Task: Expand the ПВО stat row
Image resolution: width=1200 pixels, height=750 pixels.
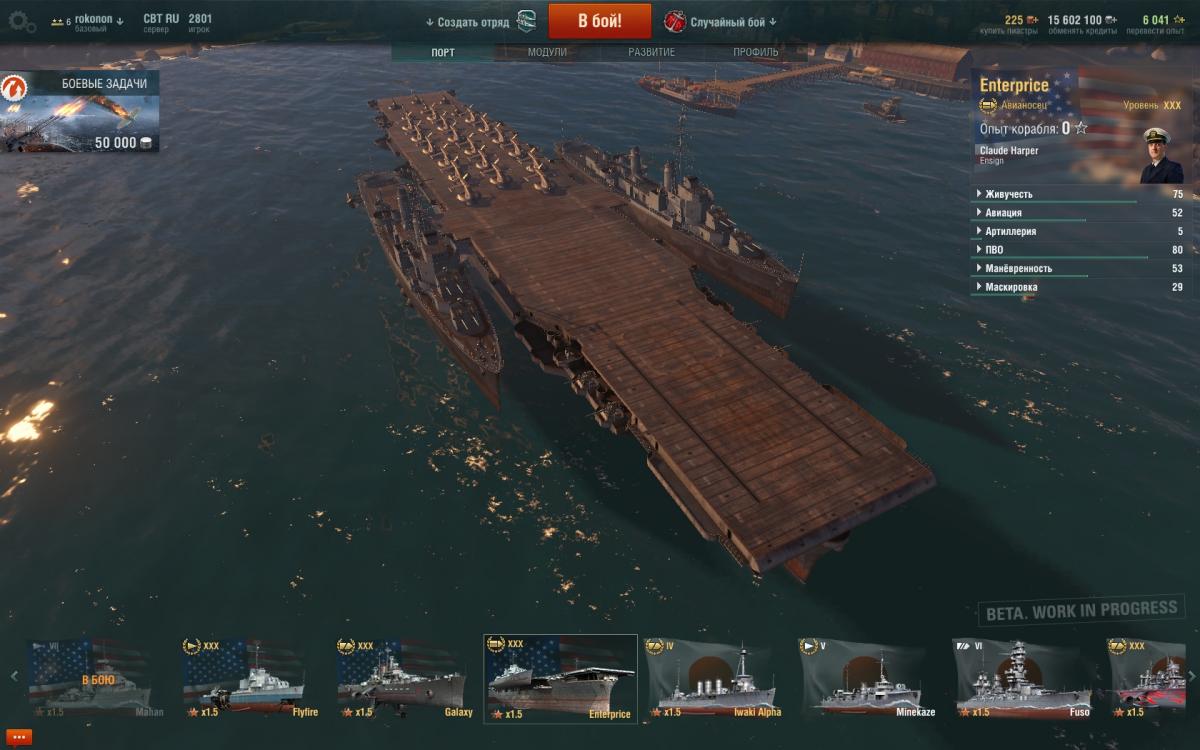Action: coord(1079,250)
